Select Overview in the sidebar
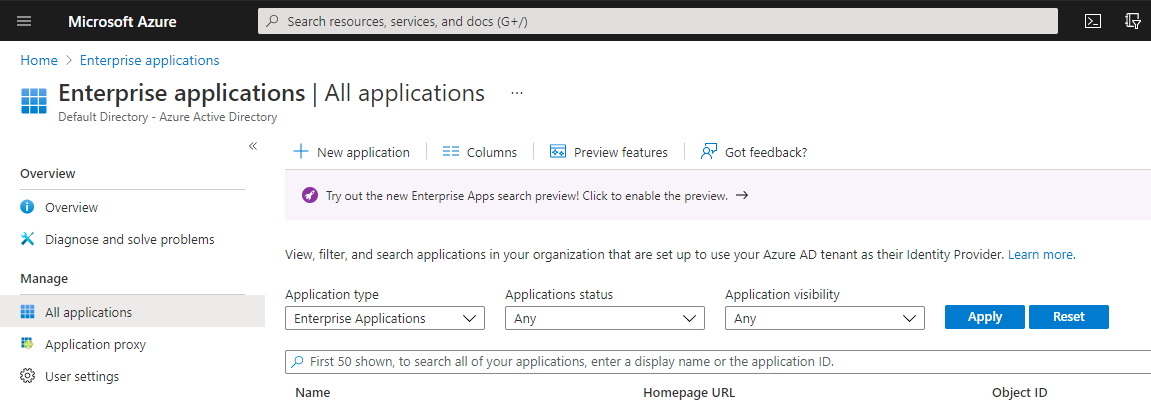Image resolution: width=1151 pixels, height=405 pixels. [71, 207]
